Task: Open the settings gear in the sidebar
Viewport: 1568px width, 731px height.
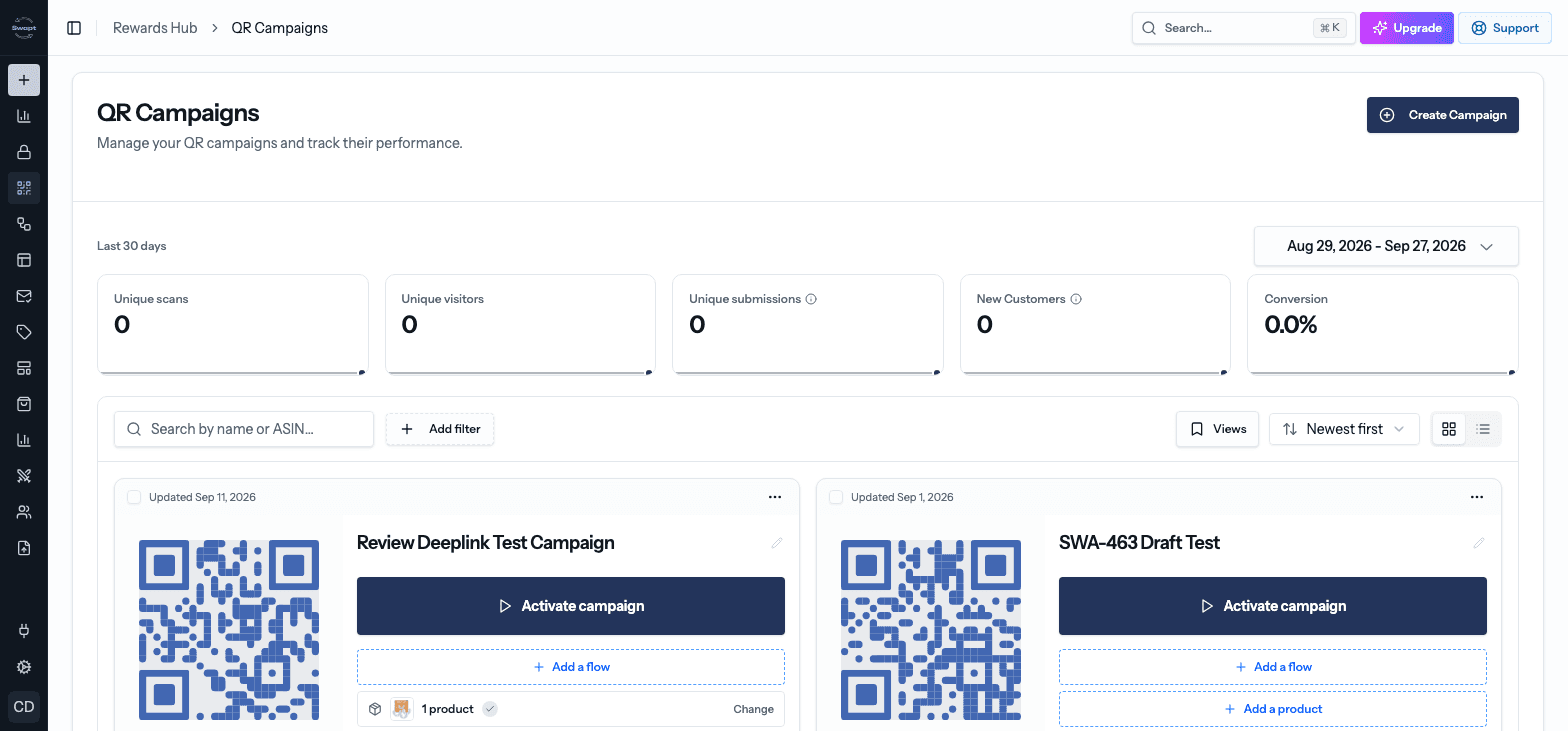Action: [24, 667]
